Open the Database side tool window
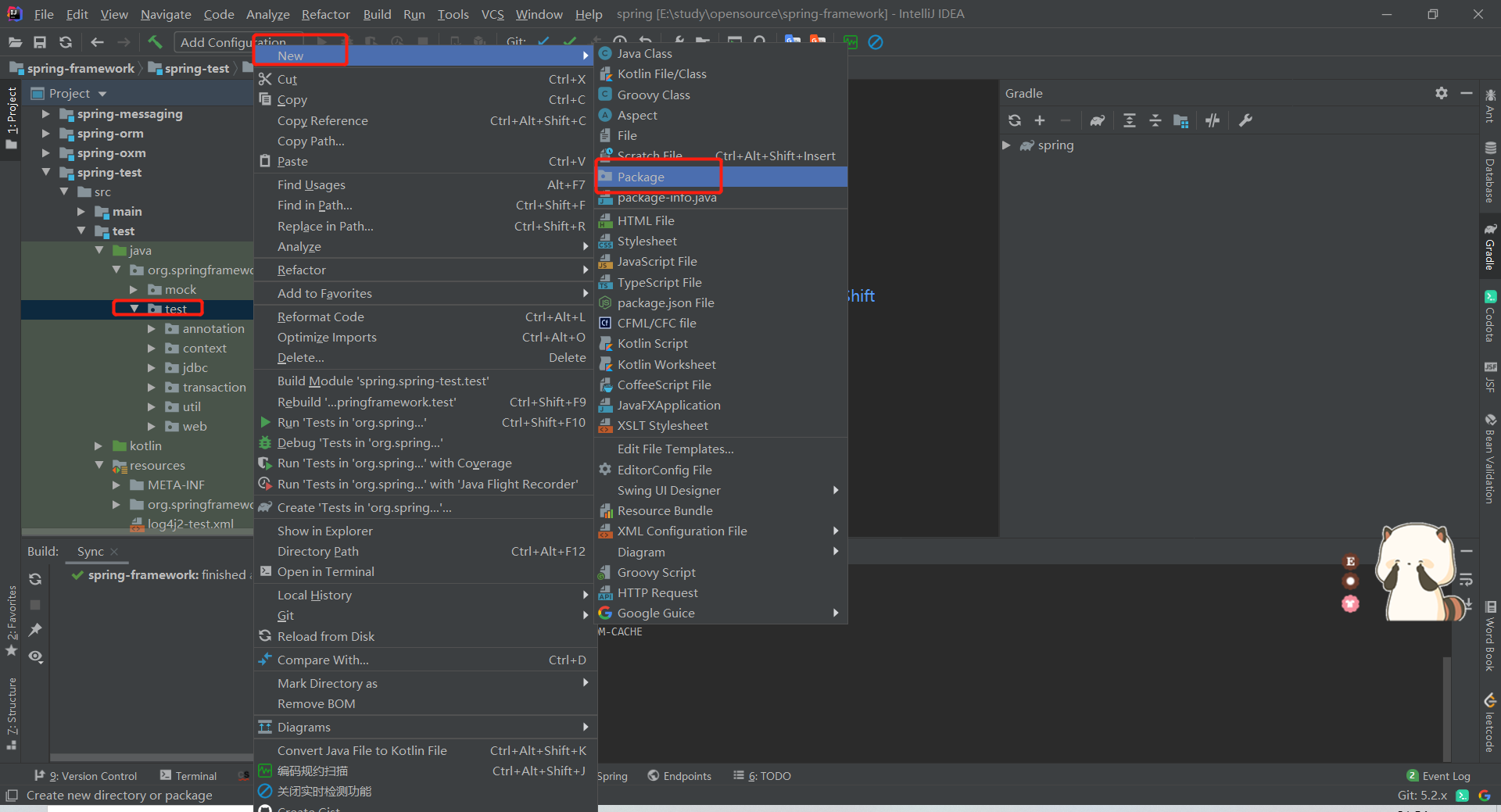The width and height of the screenshot is (1501, 812). coord(1490,172)
